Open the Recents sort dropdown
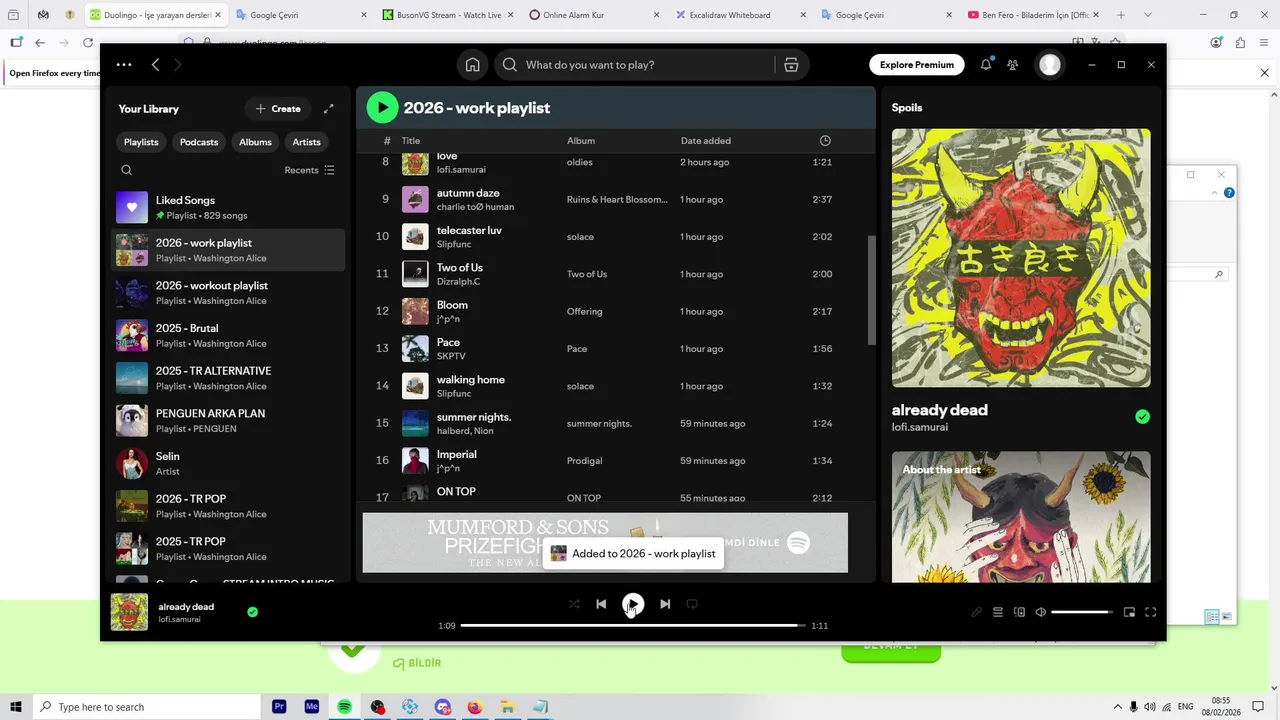 (x=310, y=170)
